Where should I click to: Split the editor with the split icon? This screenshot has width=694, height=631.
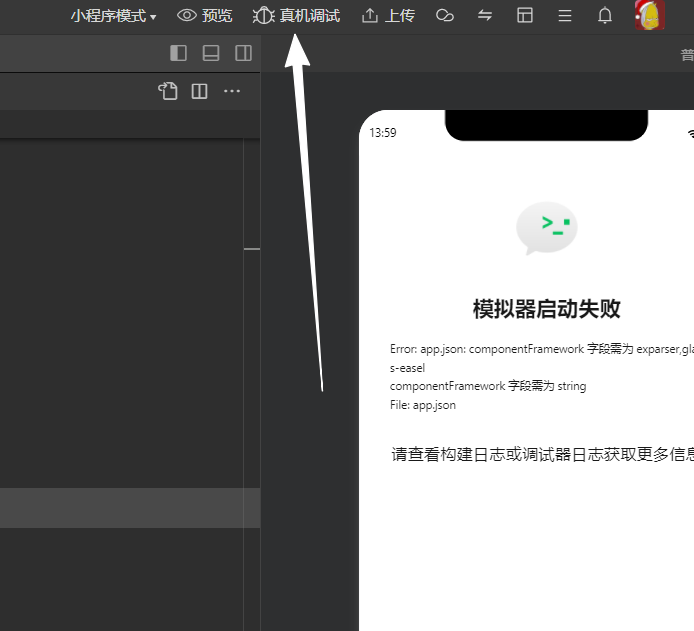199,91
